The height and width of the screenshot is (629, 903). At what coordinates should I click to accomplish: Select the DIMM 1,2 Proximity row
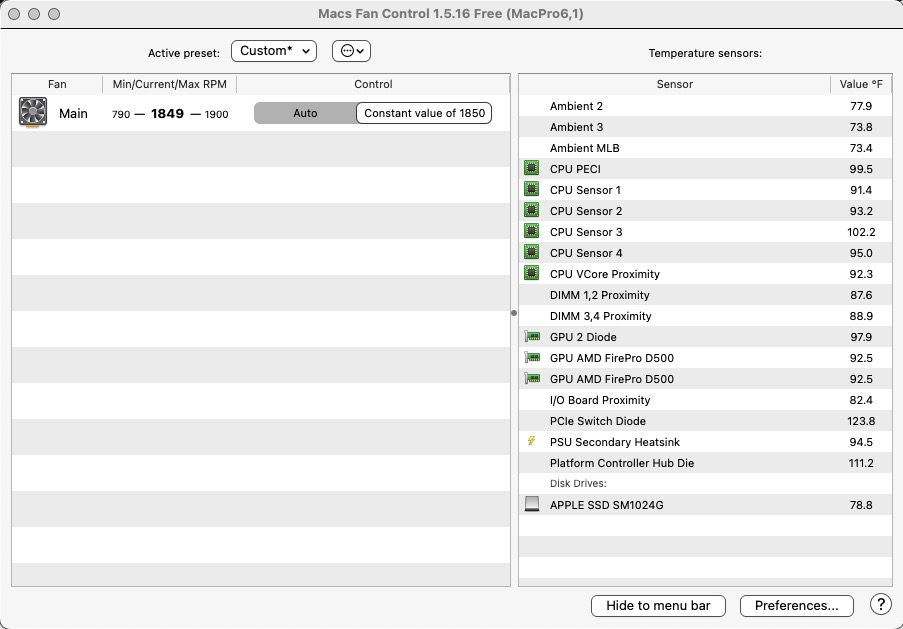pos(705,295)
